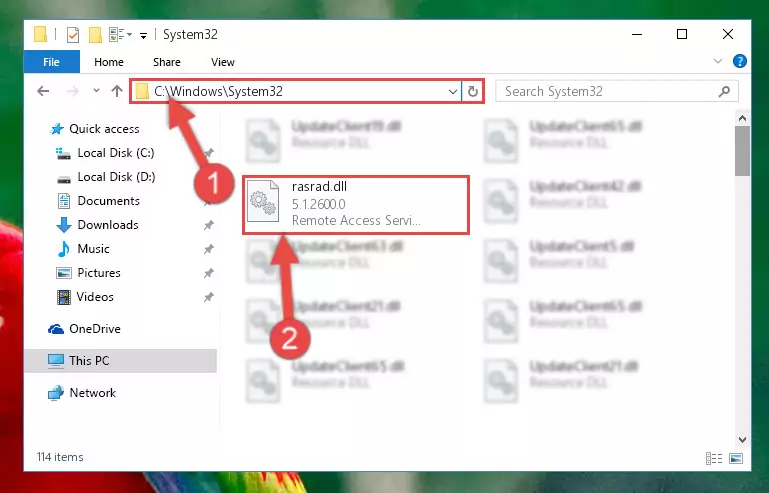Viewport: 769px width, 493px height.
Task: Click the pin icon beside Videos
Action: coord(208,297)
